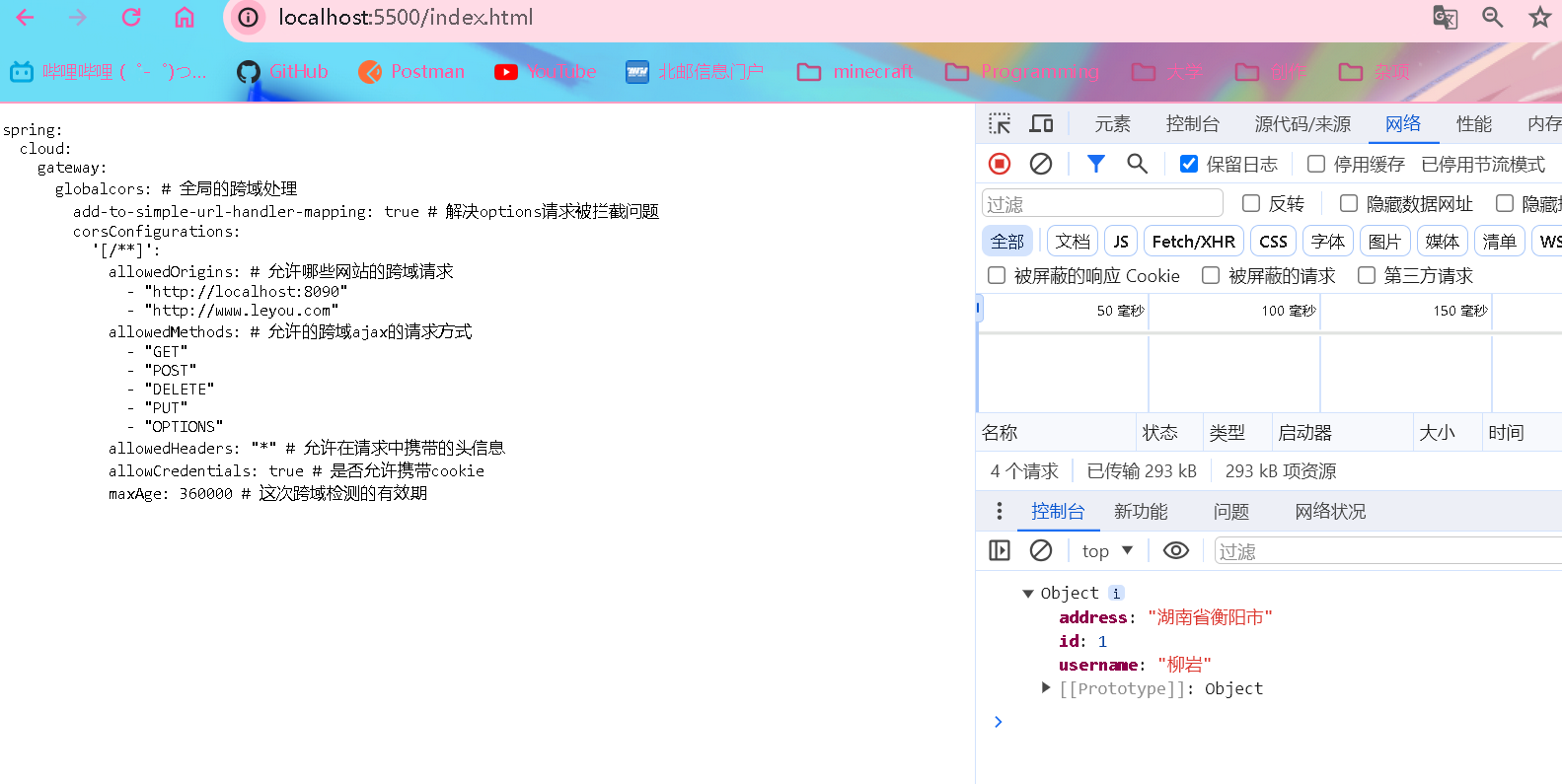The width and height of the screenshot is (1562, 784).
Task: Open the 北邮信息门户 bookmark
Action: [x=695, y=71]
